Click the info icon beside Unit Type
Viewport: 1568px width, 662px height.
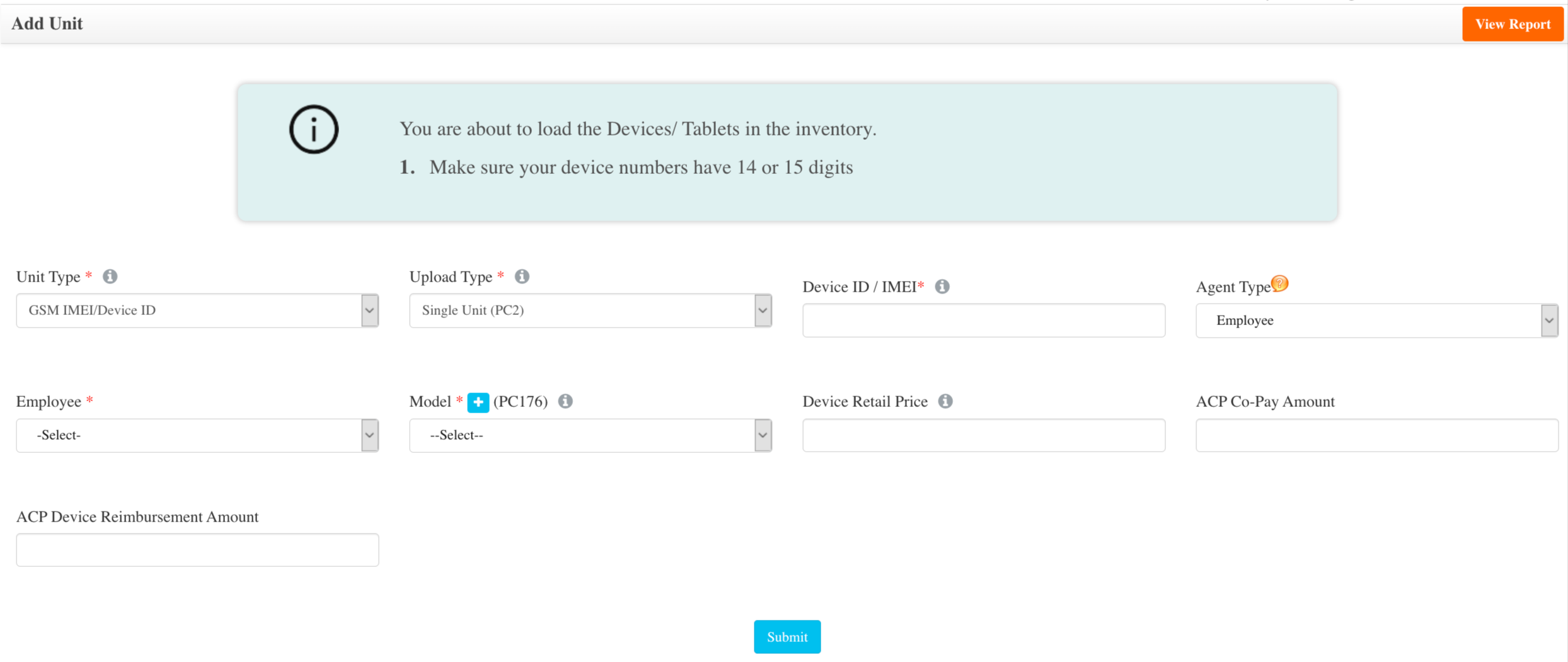pos(110,277)
